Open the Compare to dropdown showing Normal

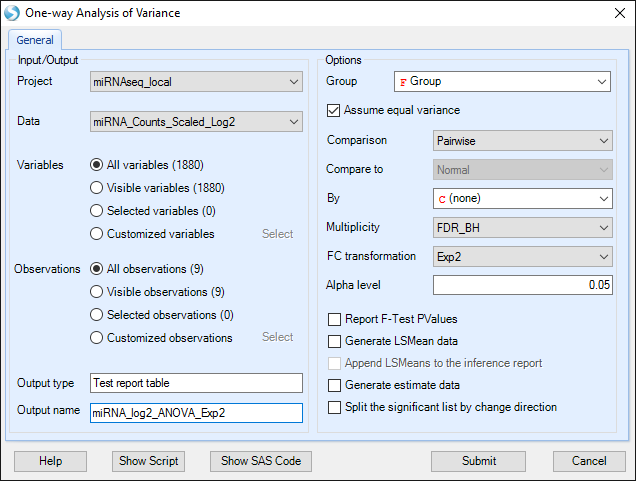coord(522,170)
